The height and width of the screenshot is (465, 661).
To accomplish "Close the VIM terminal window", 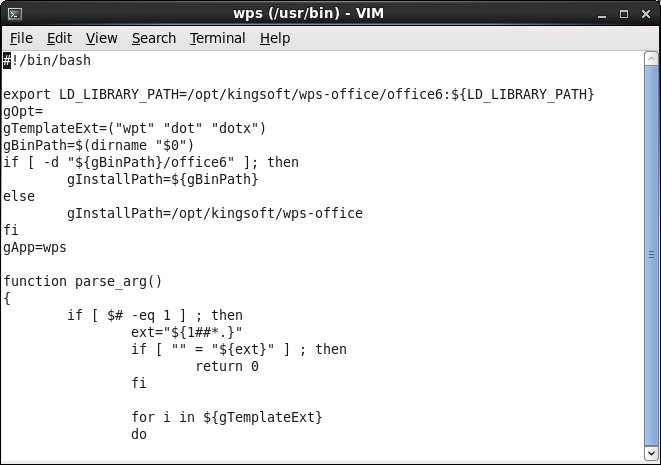I will coord(646,14).
